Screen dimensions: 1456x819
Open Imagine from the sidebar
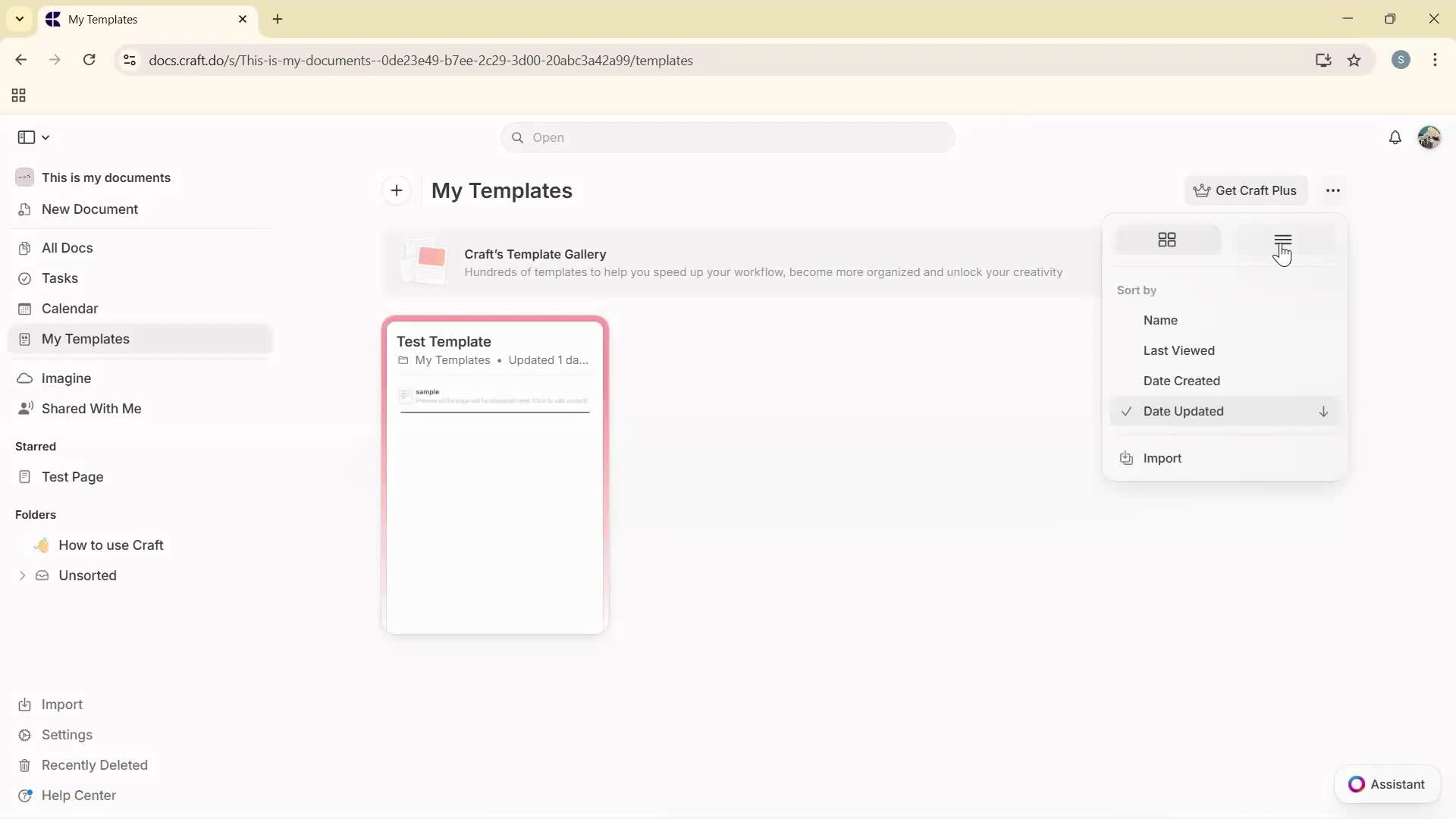66,378
